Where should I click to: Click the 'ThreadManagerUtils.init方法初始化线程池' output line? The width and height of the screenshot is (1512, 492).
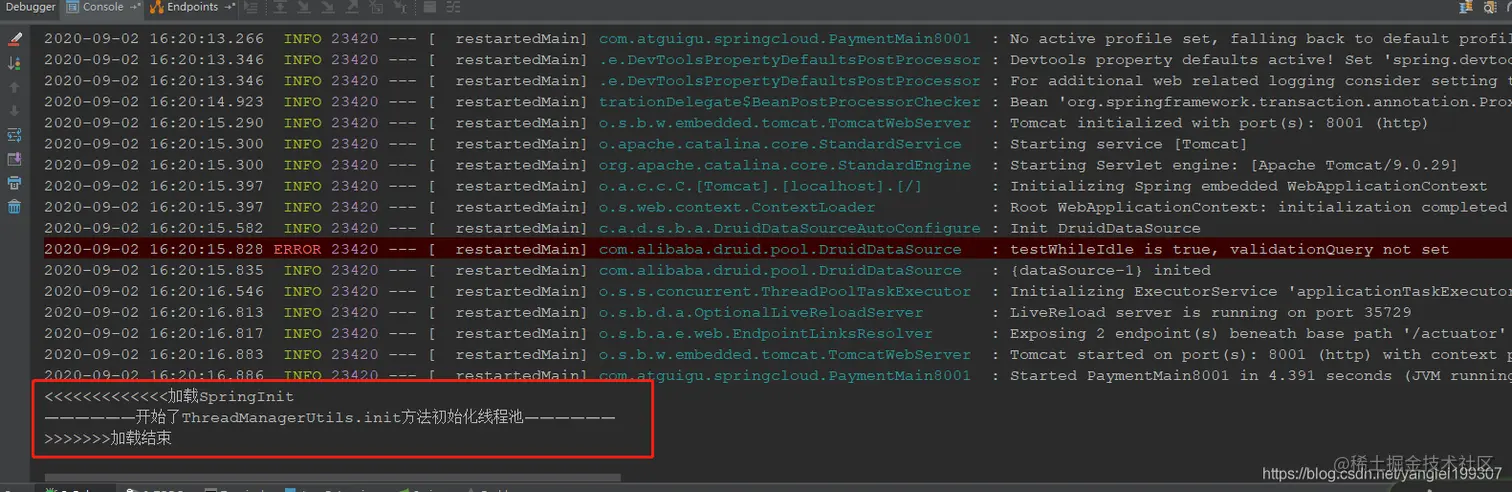330,417
